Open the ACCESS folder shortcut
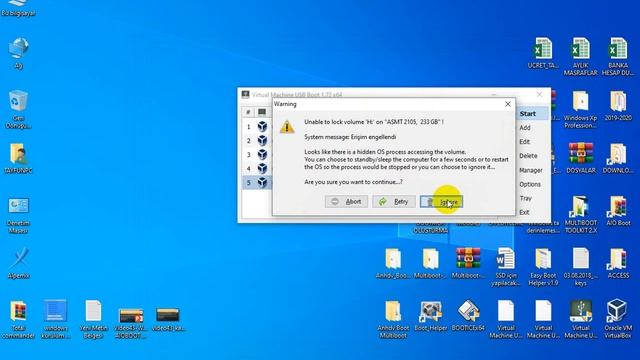Image resolution: width=640 pixels, height=360 pixels. click(618, 263)
